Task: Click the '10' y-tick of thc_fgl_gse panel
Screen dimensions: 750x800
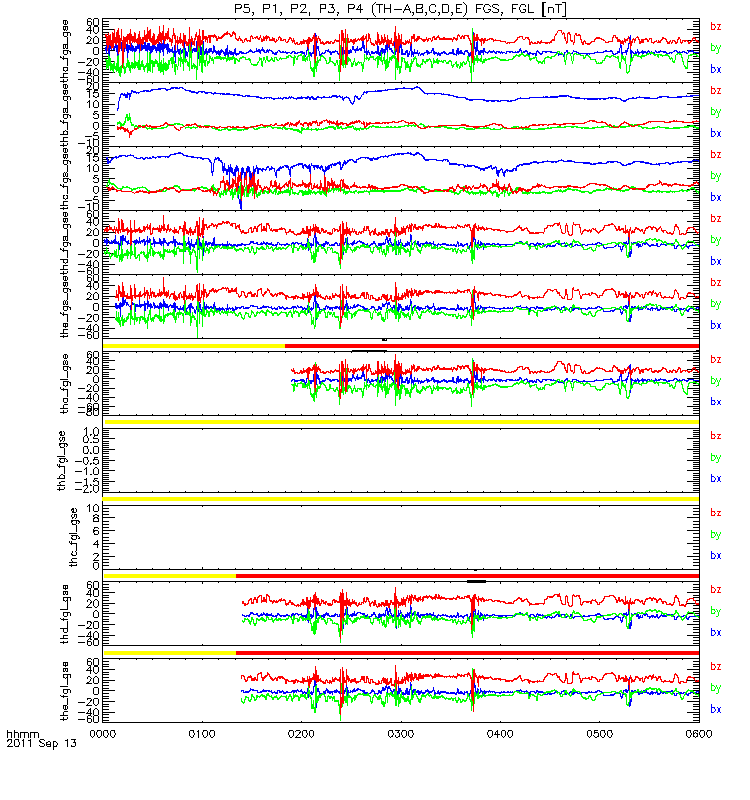Action: tap(93, 509)
